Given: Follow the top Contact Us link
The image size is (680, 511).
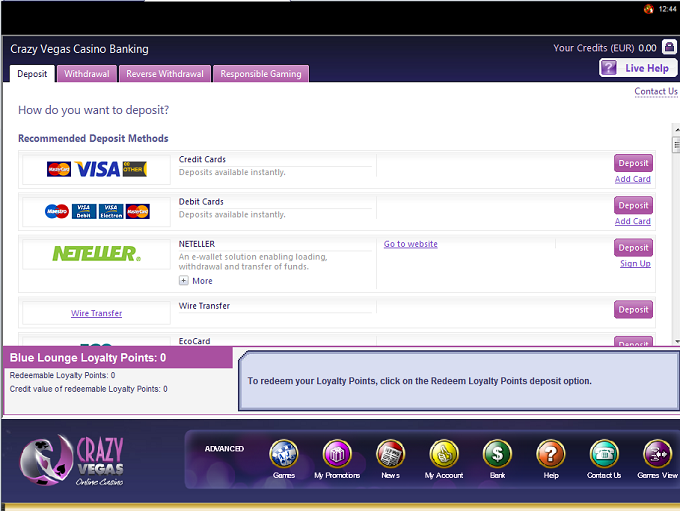Looking at the screenshot, I should 656,92.
